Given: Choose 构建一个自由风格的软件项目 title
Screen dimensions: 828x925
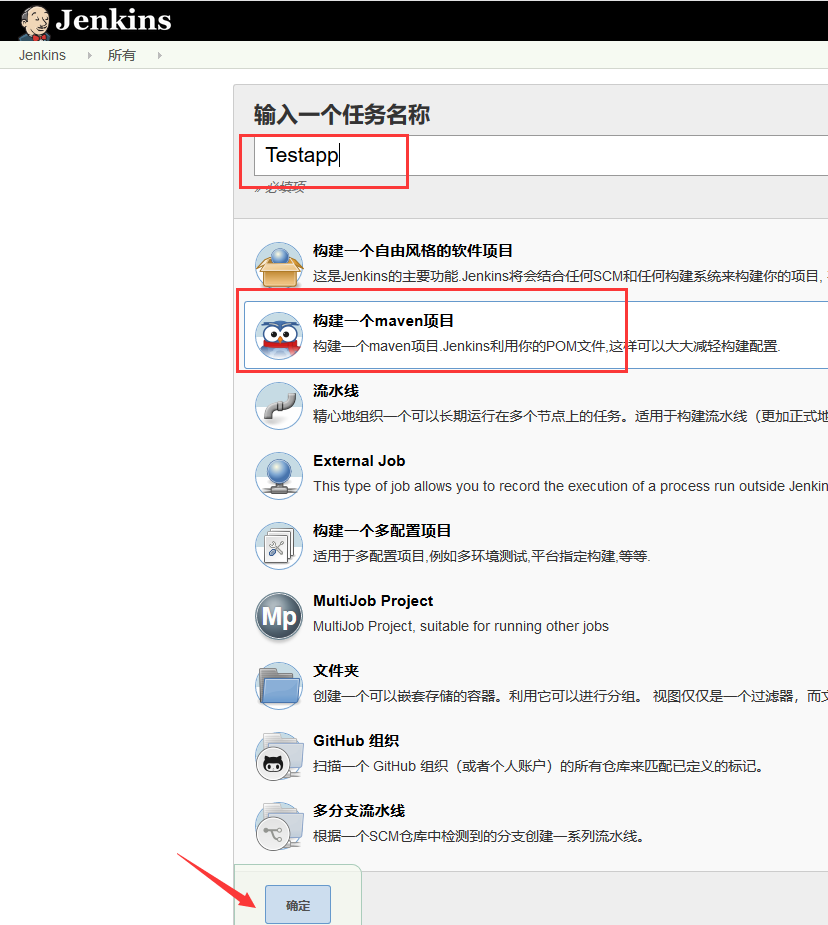Looking at the screenshot, I should tap(413, 251).
